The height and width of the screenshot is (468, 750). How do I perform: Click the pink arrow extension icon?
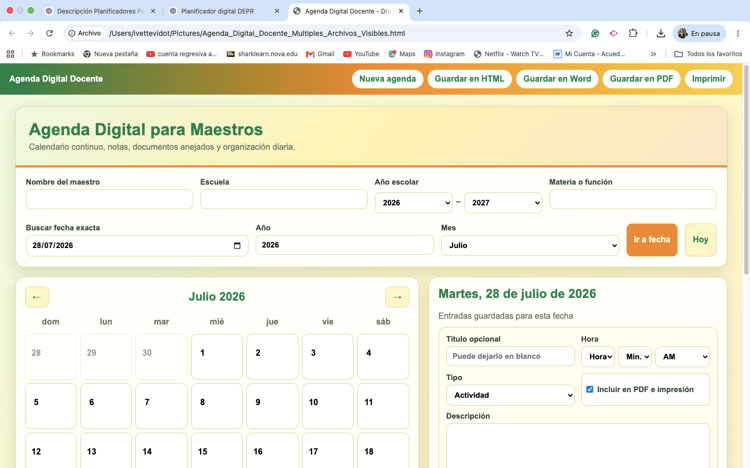[614, 33]
